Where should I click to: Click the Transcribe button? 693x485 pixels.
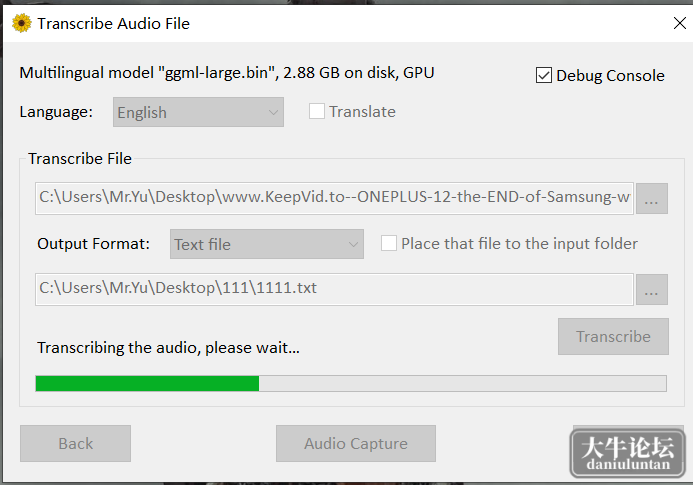click(613, 336)
